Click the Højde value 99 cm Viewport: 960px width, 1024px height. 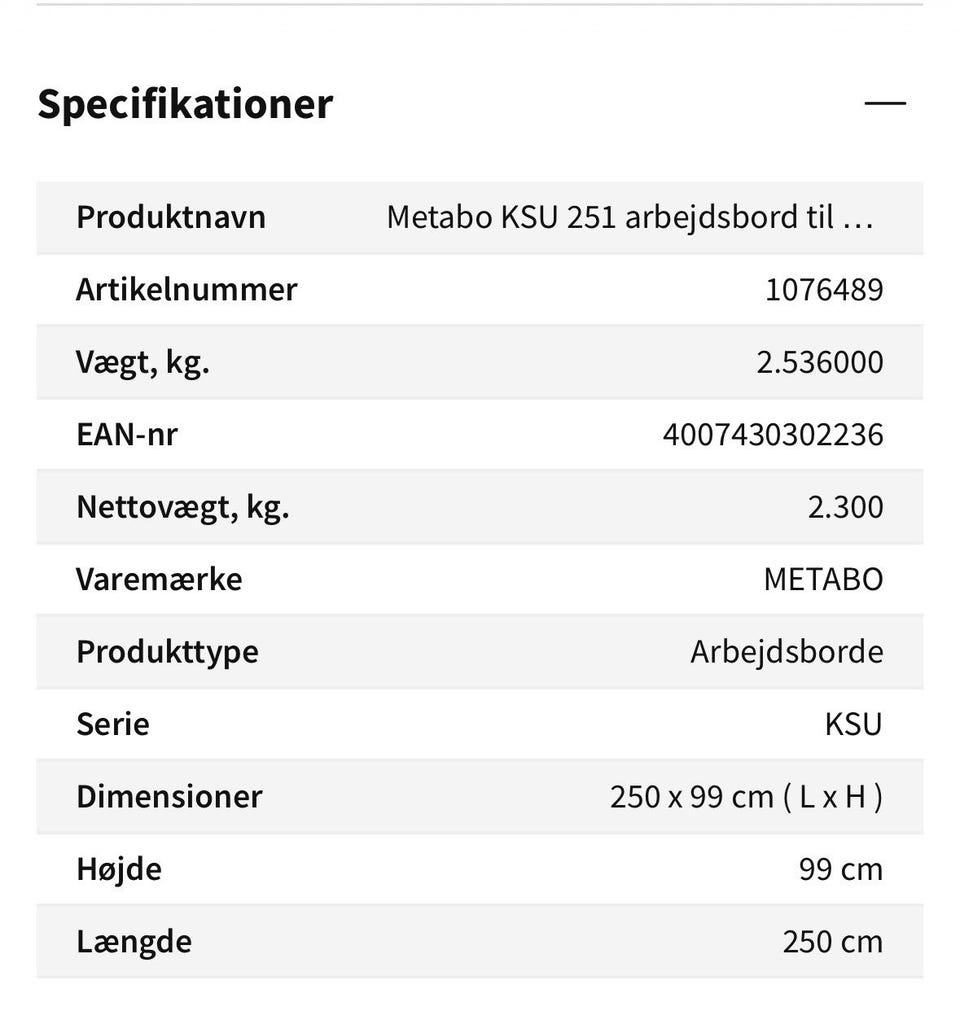pos(841,869)
